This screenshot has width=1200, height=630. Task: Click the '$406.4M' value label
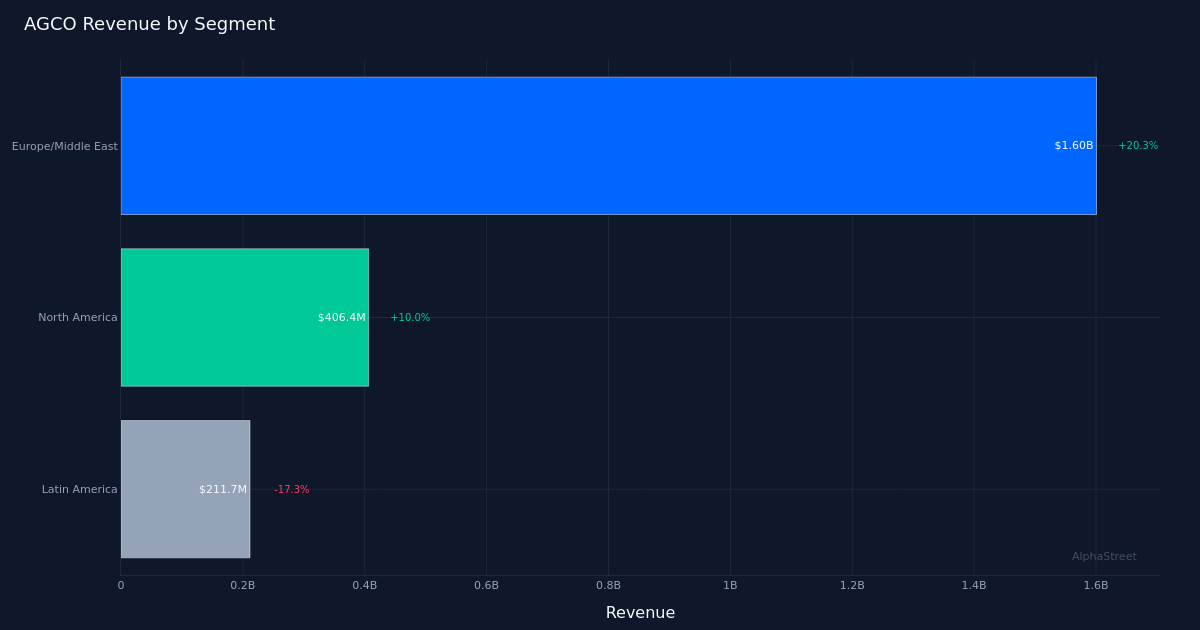(342, 318)
